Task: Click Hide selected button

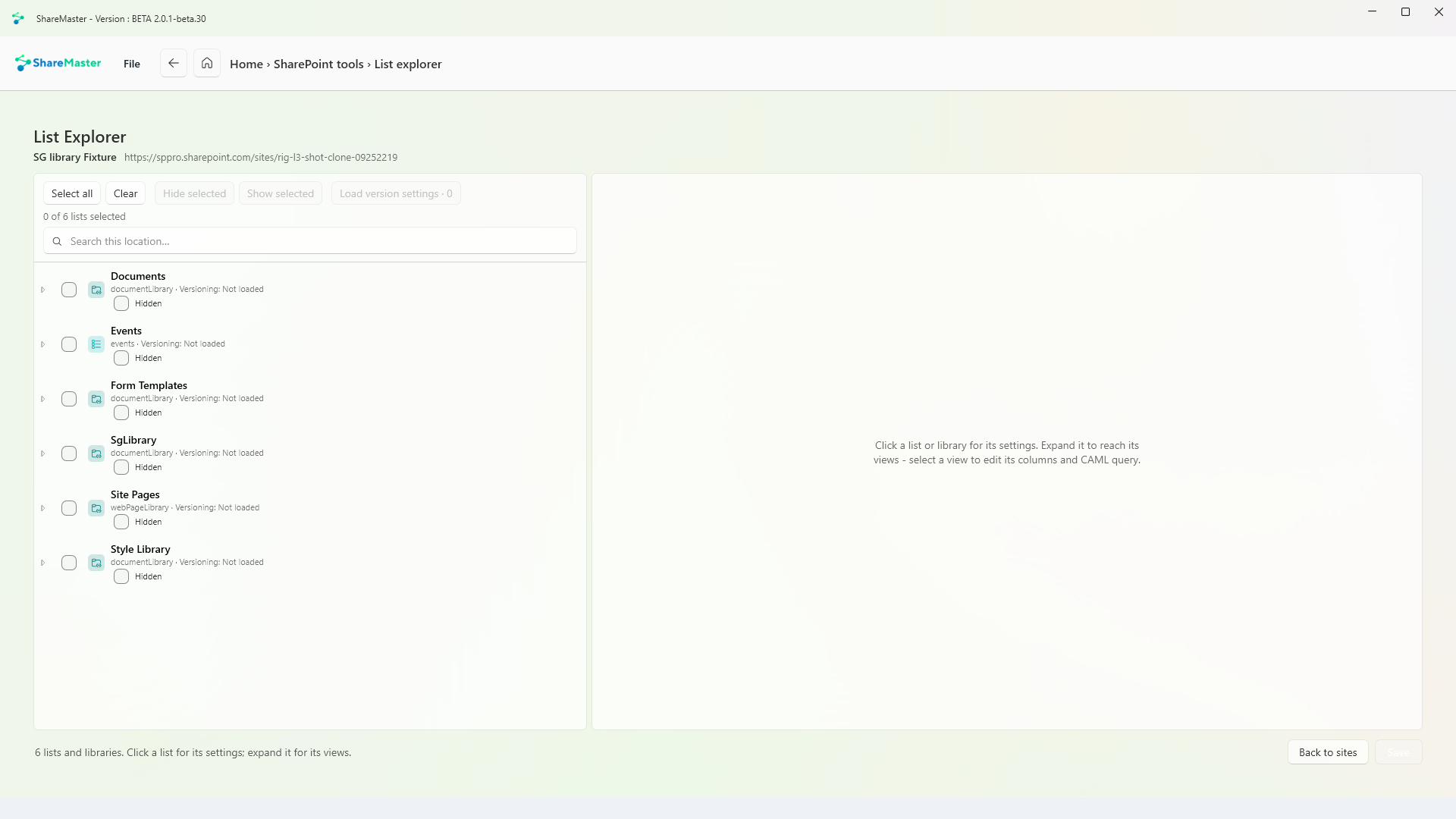Action: tap(194, 193)
